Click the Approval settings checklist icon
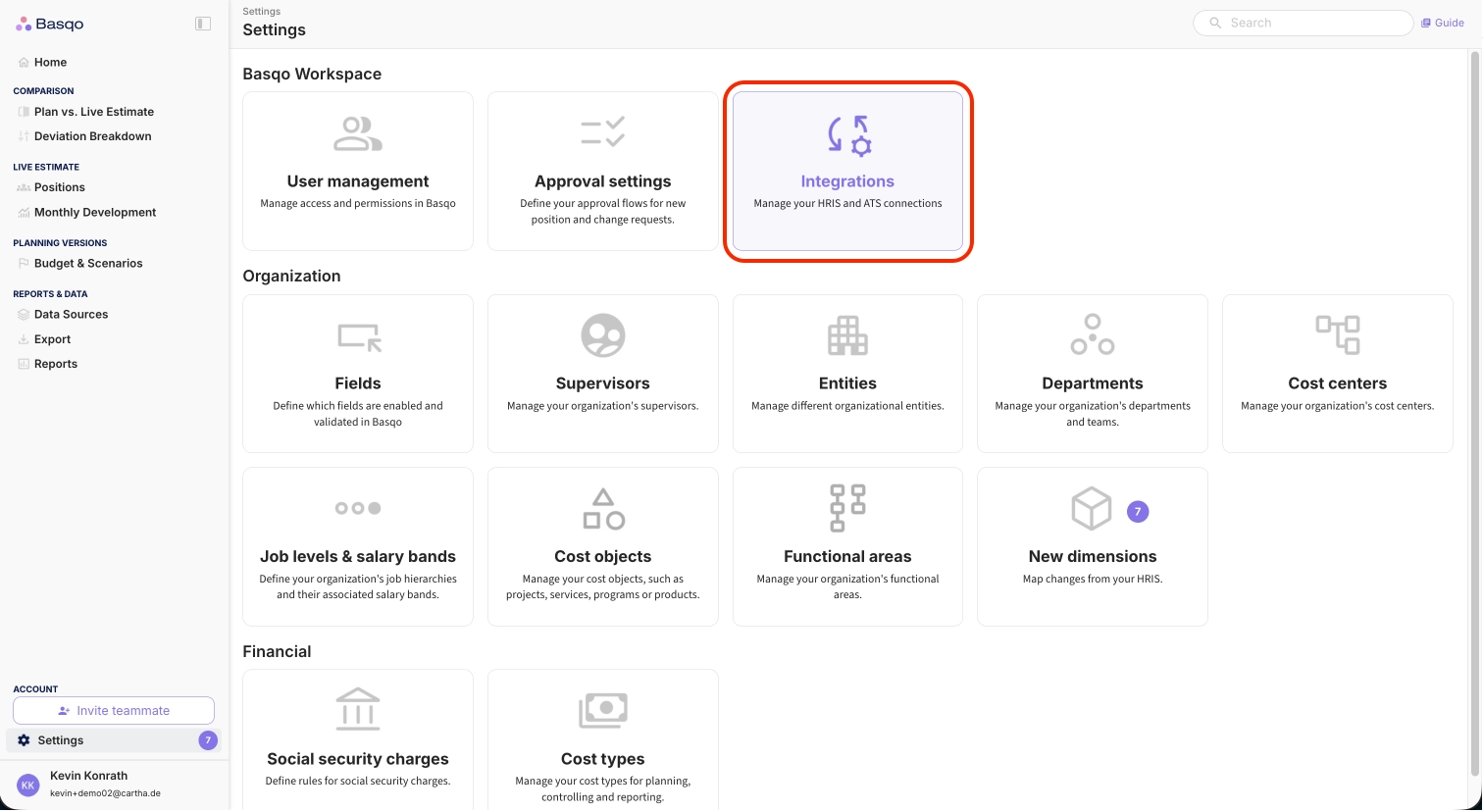Viewport: 1483px width, 812px height. coord(602,131)
